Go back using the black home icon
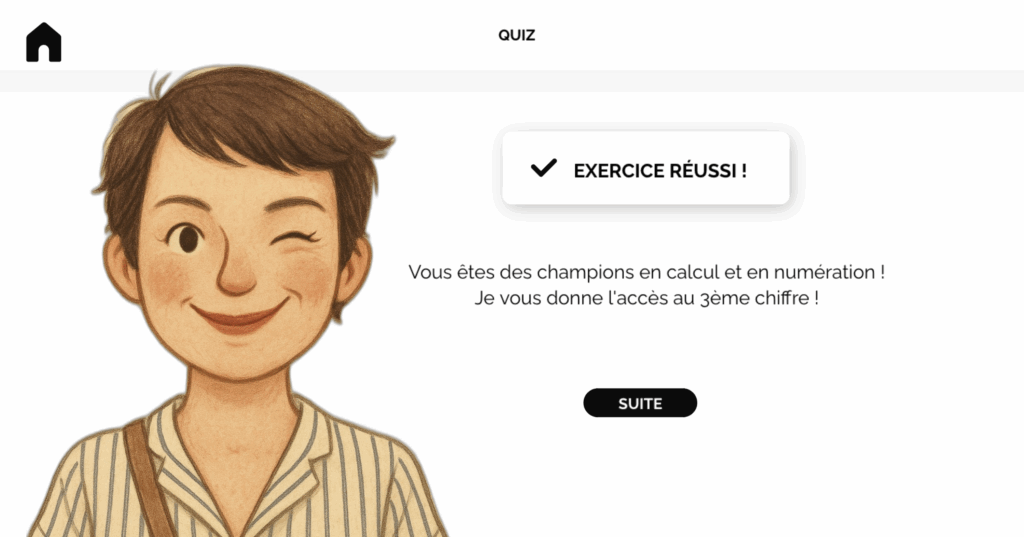The image size is (1024, 537). [x=44, y=42]
